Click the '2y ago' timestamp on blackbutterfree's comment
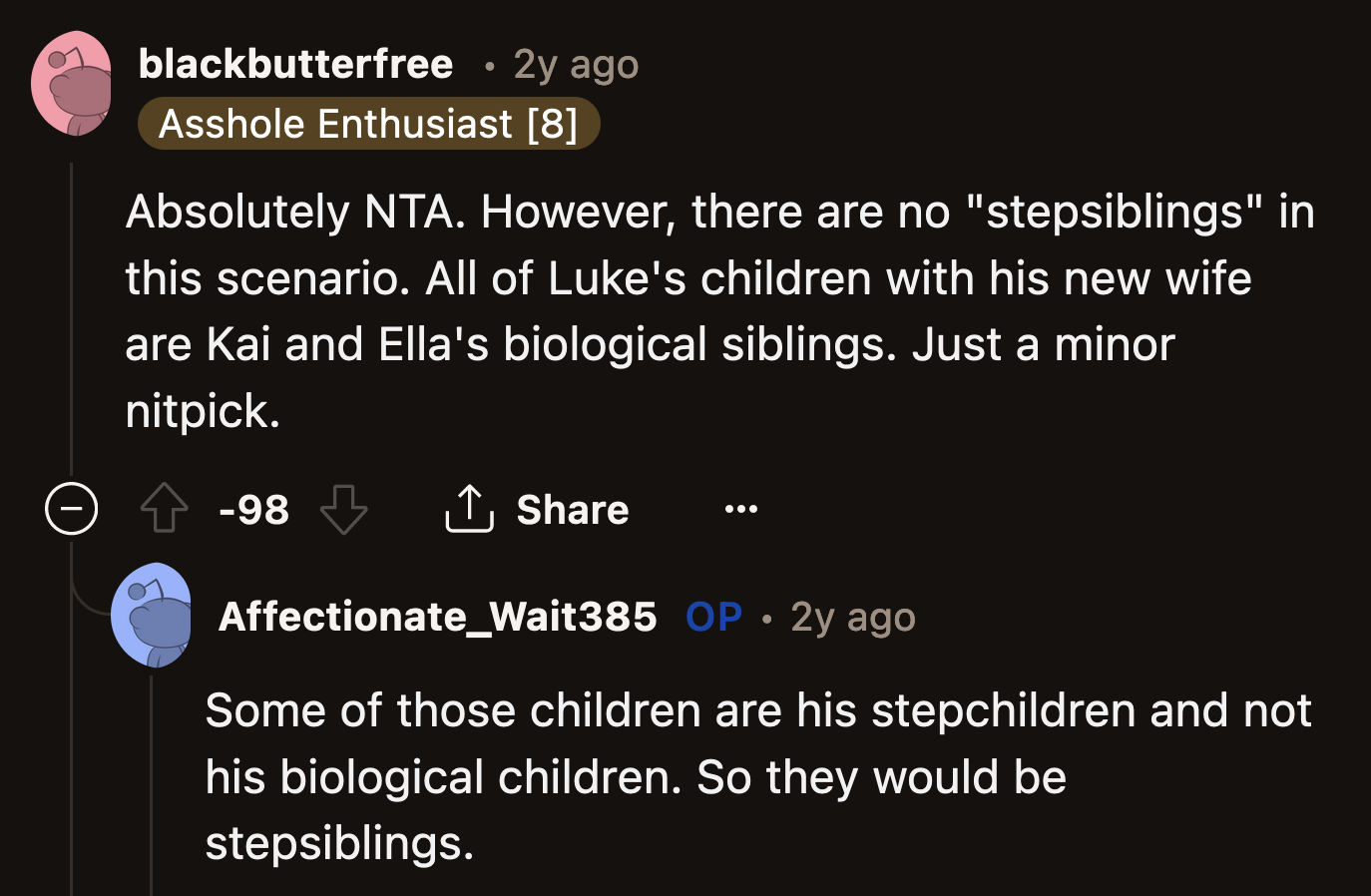This screenshot has width=1371, height=896. tap(575, 63)
